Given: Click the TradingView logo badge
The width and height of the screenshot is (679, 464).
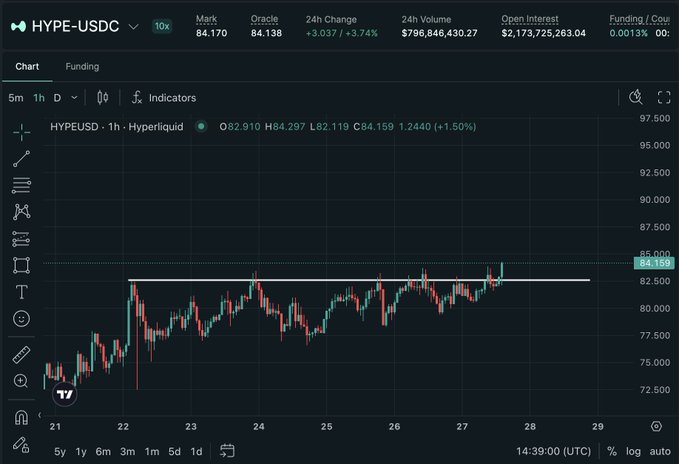Looking at the screenshot, I should (x=65, y=394).
